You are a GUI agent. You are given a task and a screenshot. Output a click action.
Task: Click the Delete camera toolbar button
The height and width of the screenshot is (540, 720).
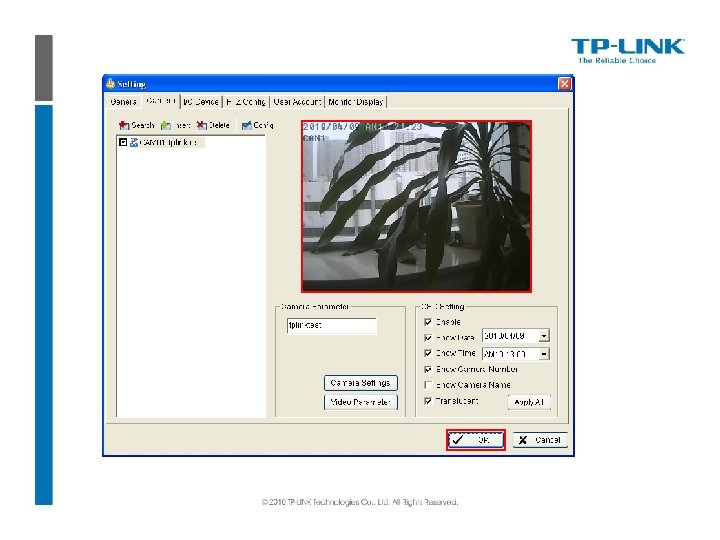point(213,125)
